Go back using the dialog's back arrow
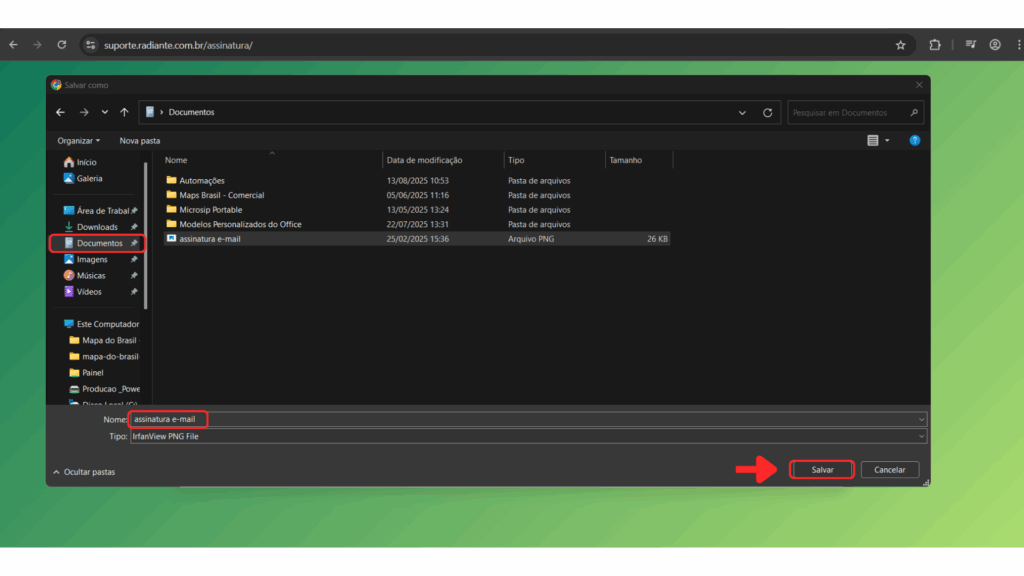1024x576 pixels. (61, 112)
